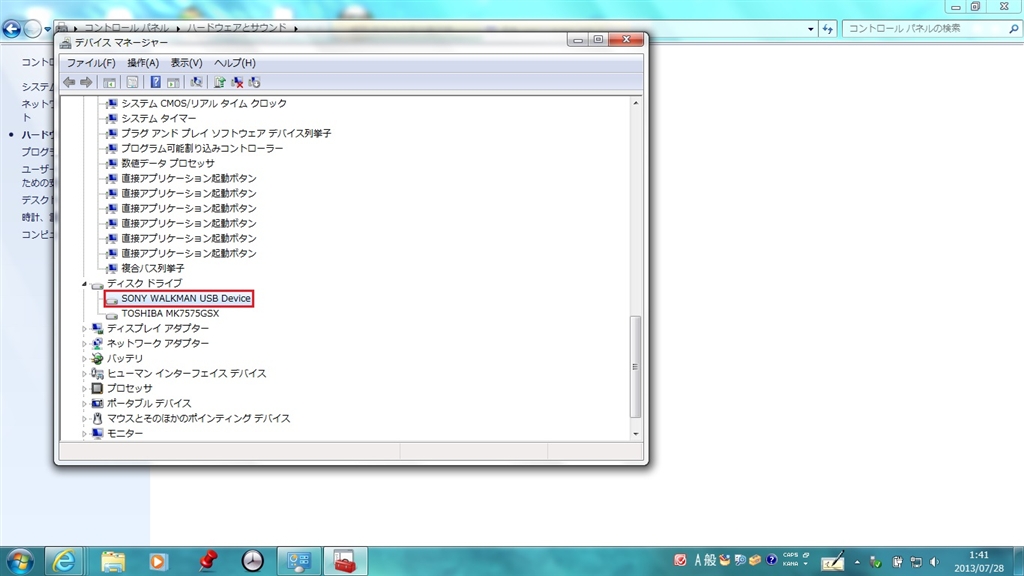Click the network status icon in system tray

[916, 562]
